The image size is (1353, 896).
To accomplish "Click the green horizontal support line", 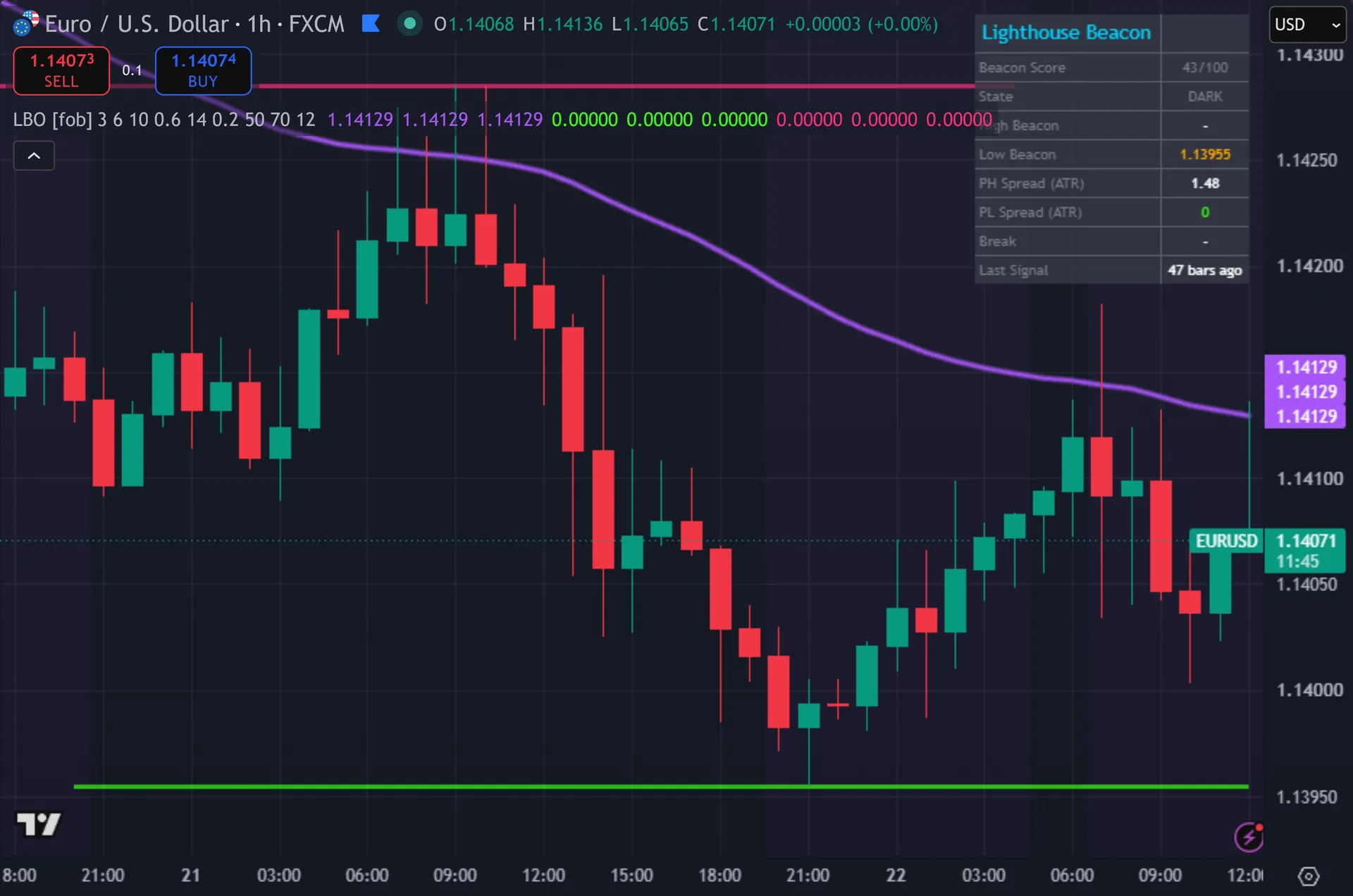I will click(x=661, y=786).
